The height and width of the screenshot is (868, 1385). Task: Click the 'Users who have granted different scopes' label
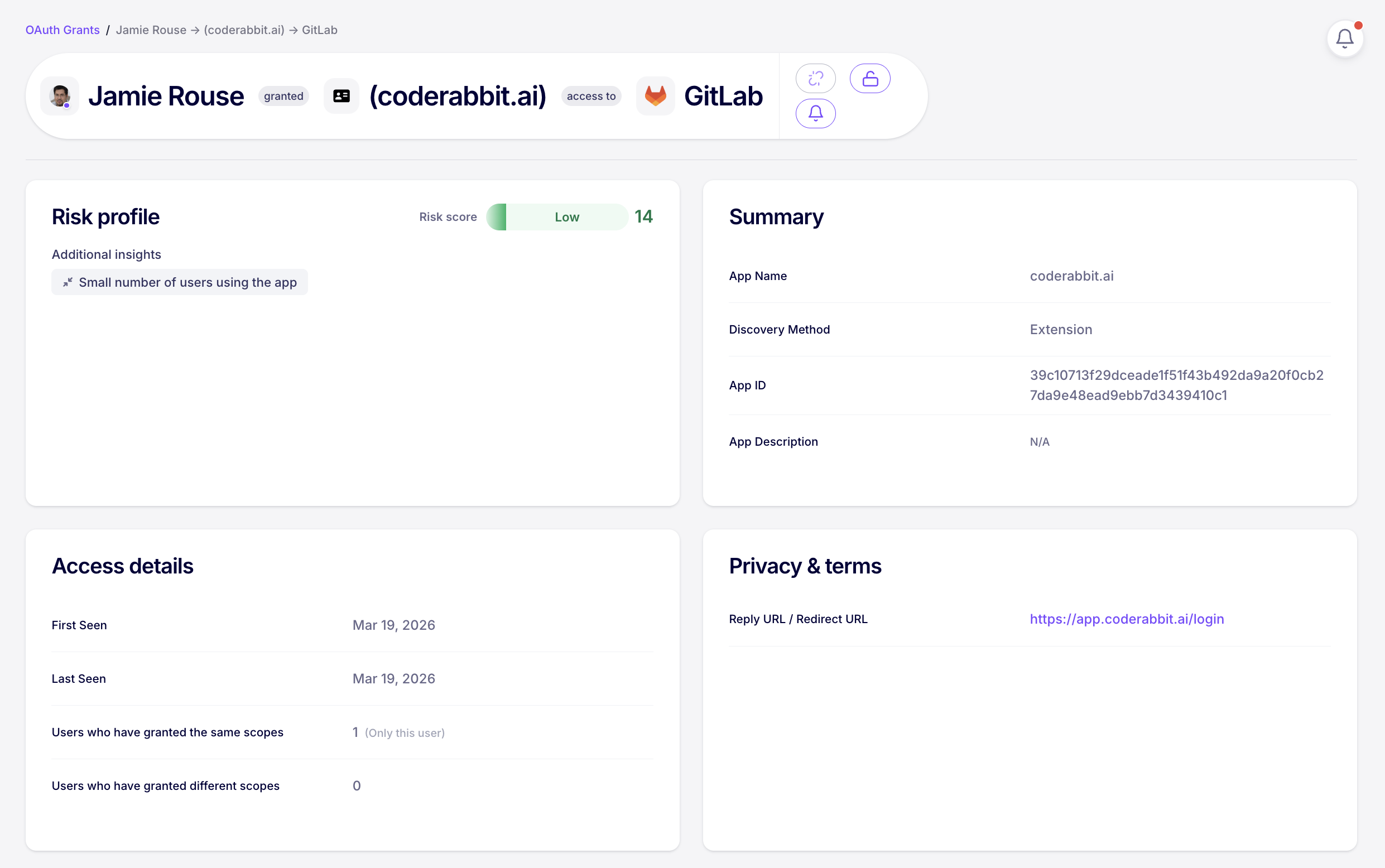(165, 786)
